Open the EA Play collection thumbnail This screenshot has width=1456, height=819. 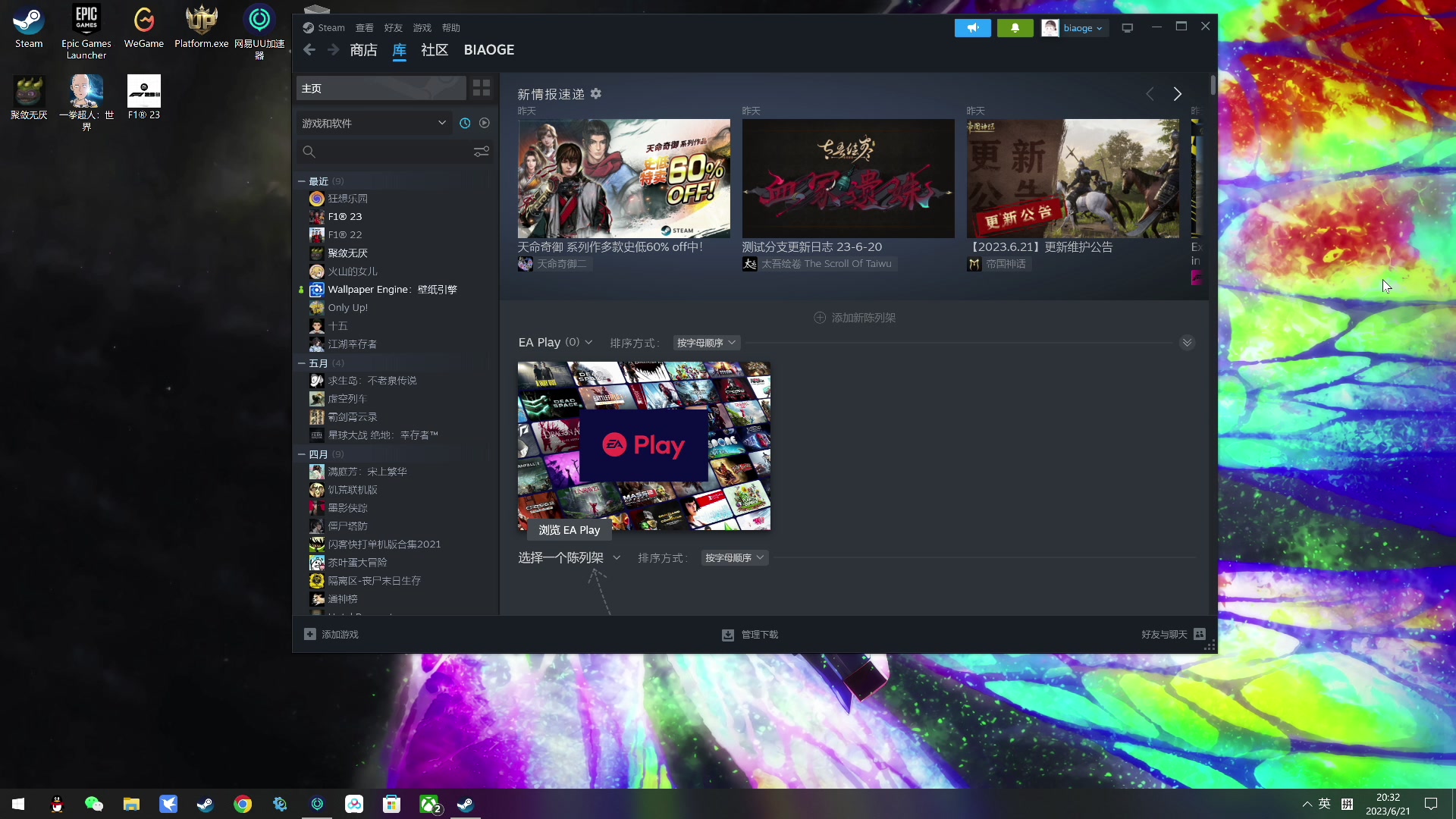(x=644, y=446)
